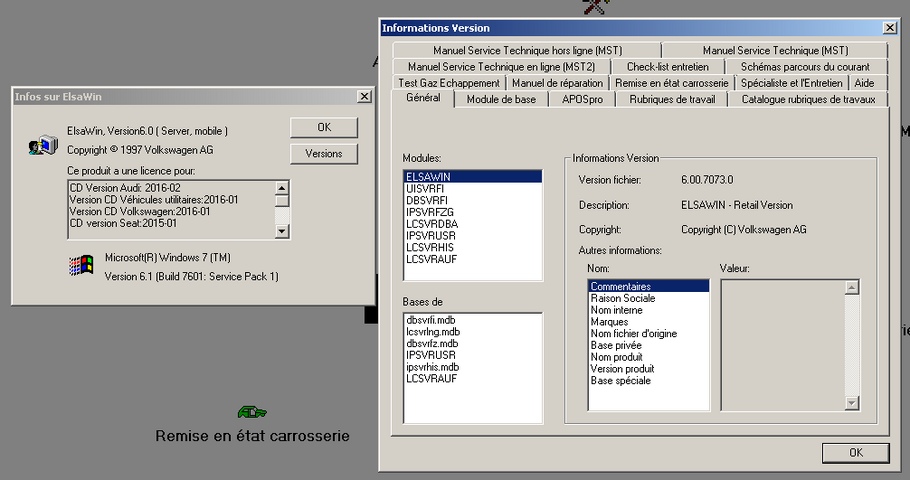Click CD Version Audi: 2016-02 line

click(125, 187)
